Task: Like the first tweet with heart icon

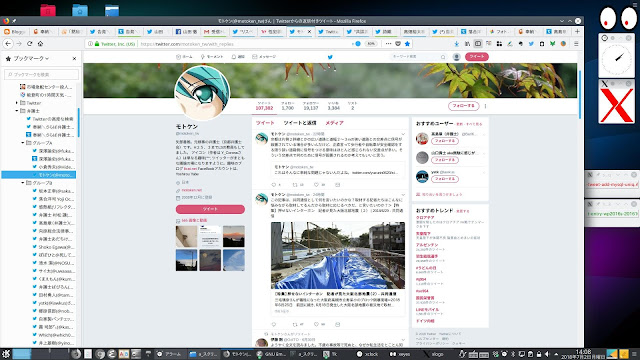Action: (316, 185)
